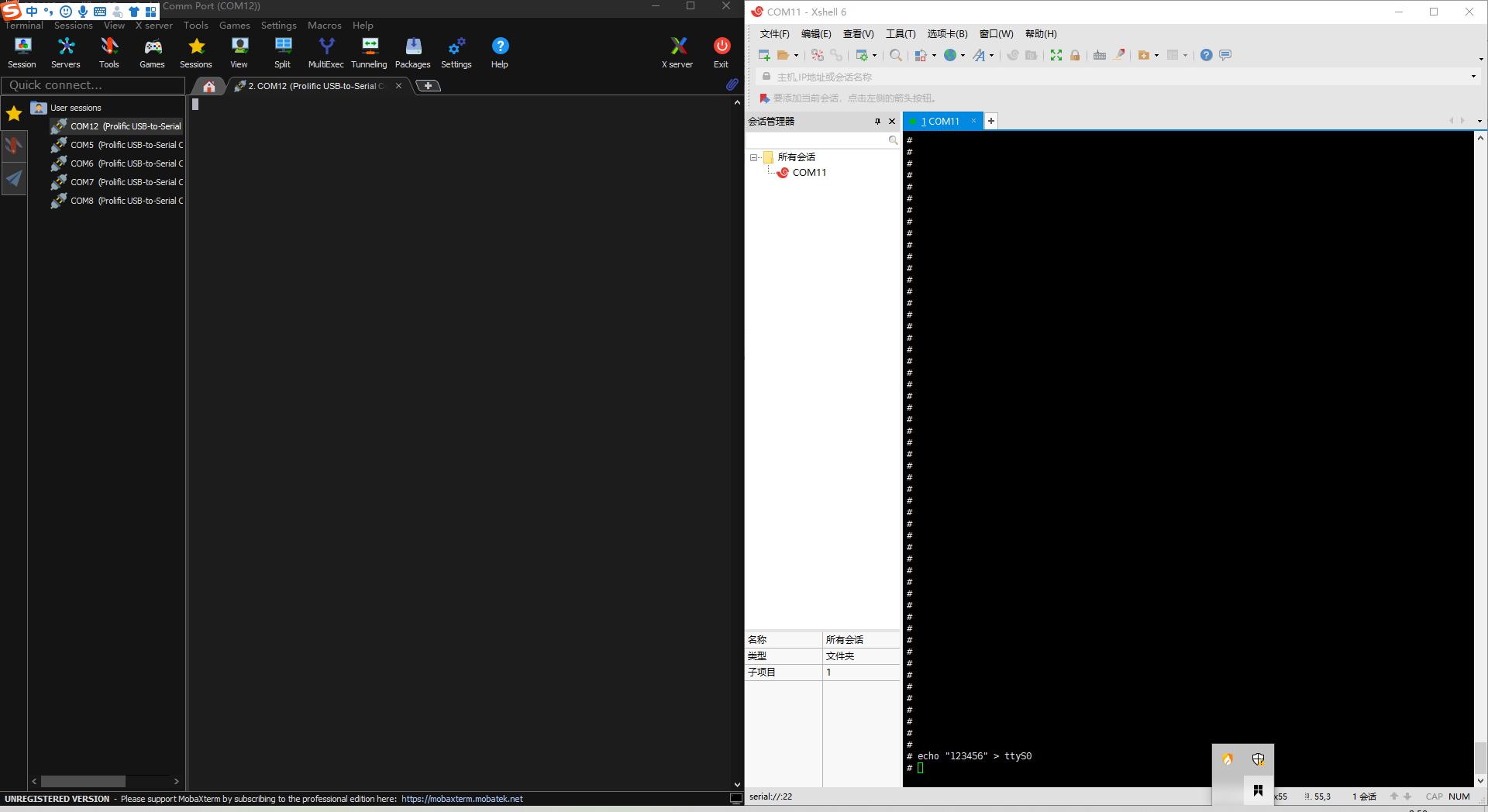Image resolution: width=1488 pixels, height=812 pixels.
Task: Open the mobaxterm.mobatek.net link
Action: pos(463,798)
